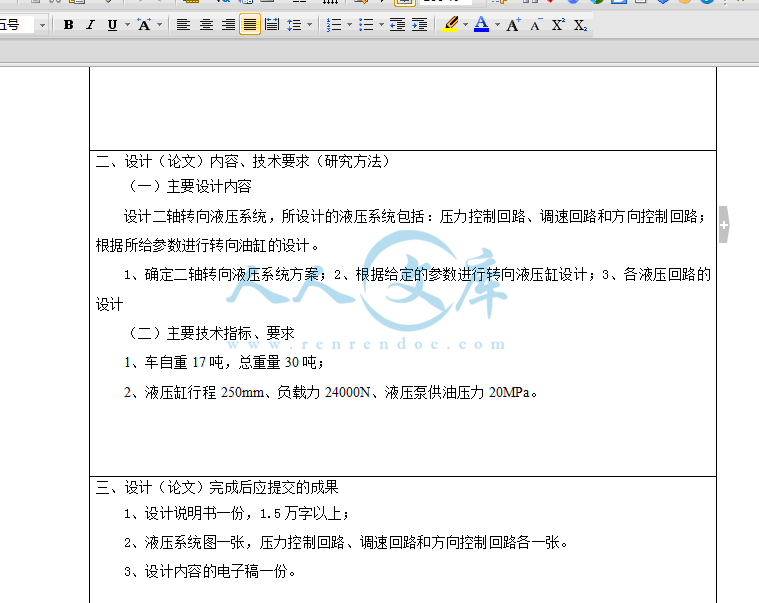Open font color dropdown arrow
This screenshot has height=603, width=759.
[497, 25]
